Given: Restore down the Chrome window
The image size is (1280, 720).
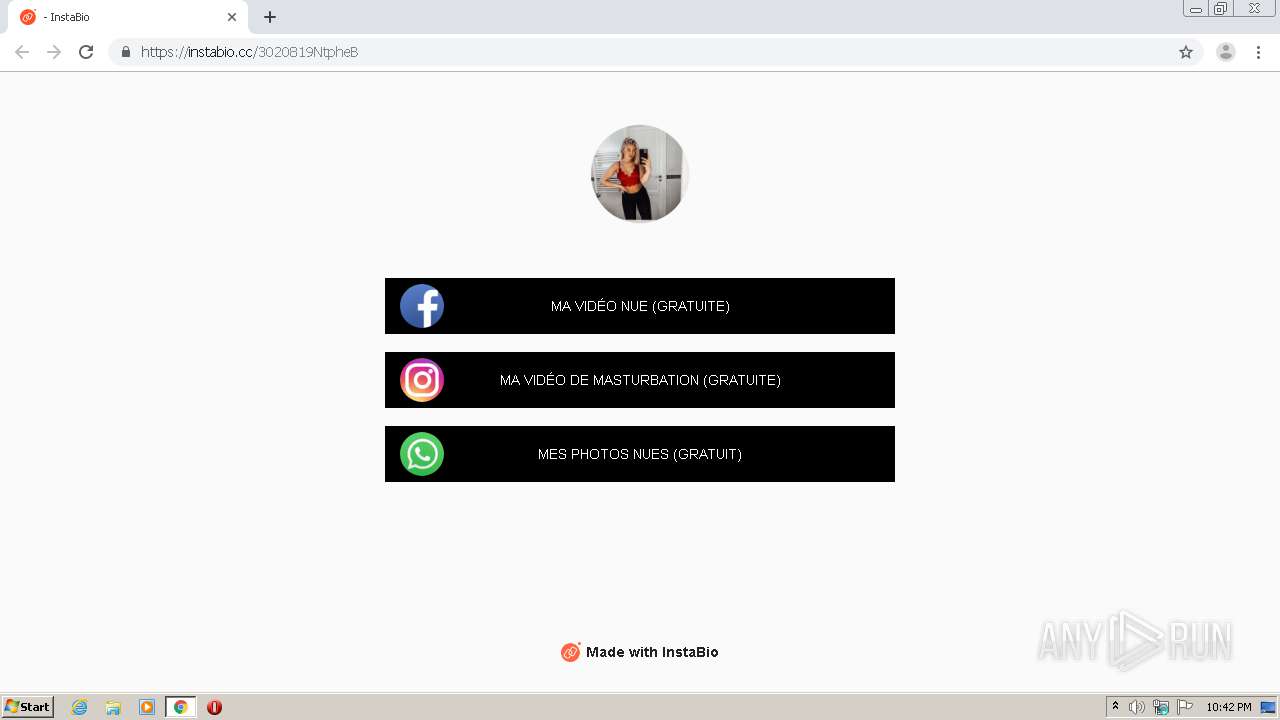Looking at the screenshot, I should click(x=1221, y=8).
